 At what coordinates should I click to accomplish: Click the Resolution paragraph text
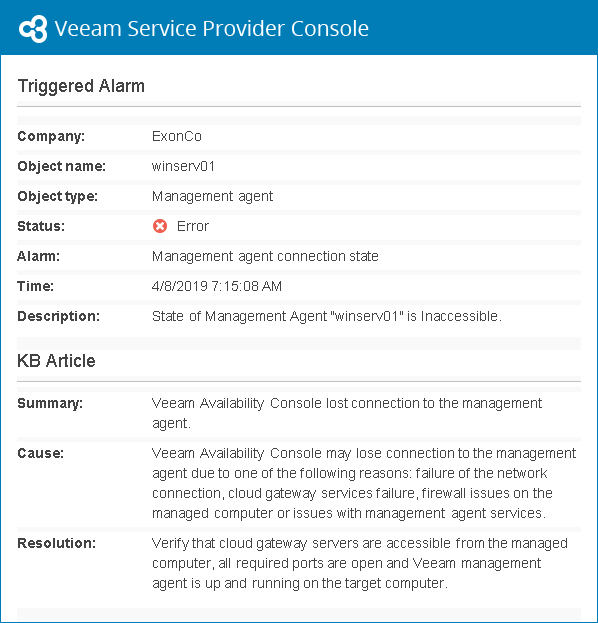click(360, 563)
